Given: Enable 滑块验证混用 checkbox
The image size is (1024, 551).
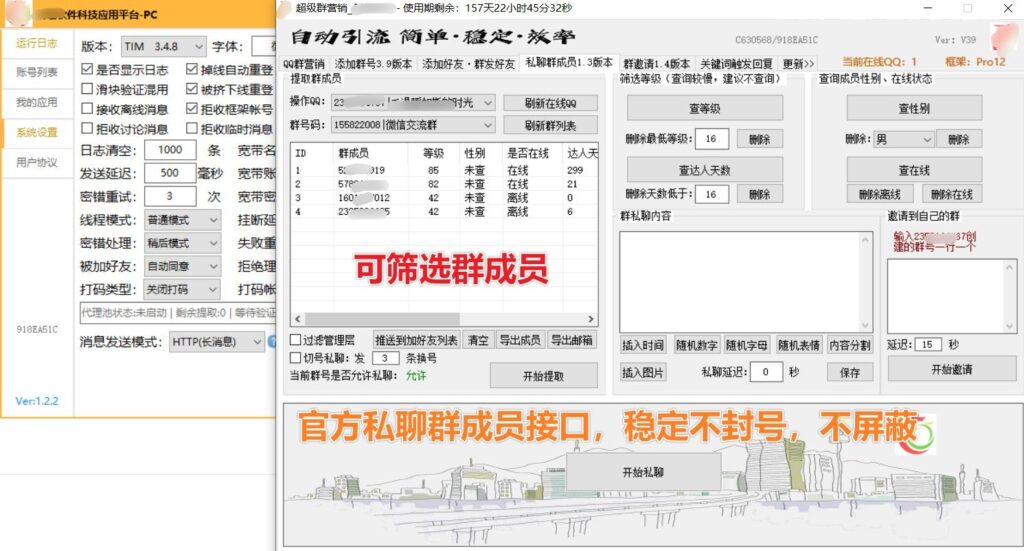Looking at the screenshot, I should click(87, 89).
